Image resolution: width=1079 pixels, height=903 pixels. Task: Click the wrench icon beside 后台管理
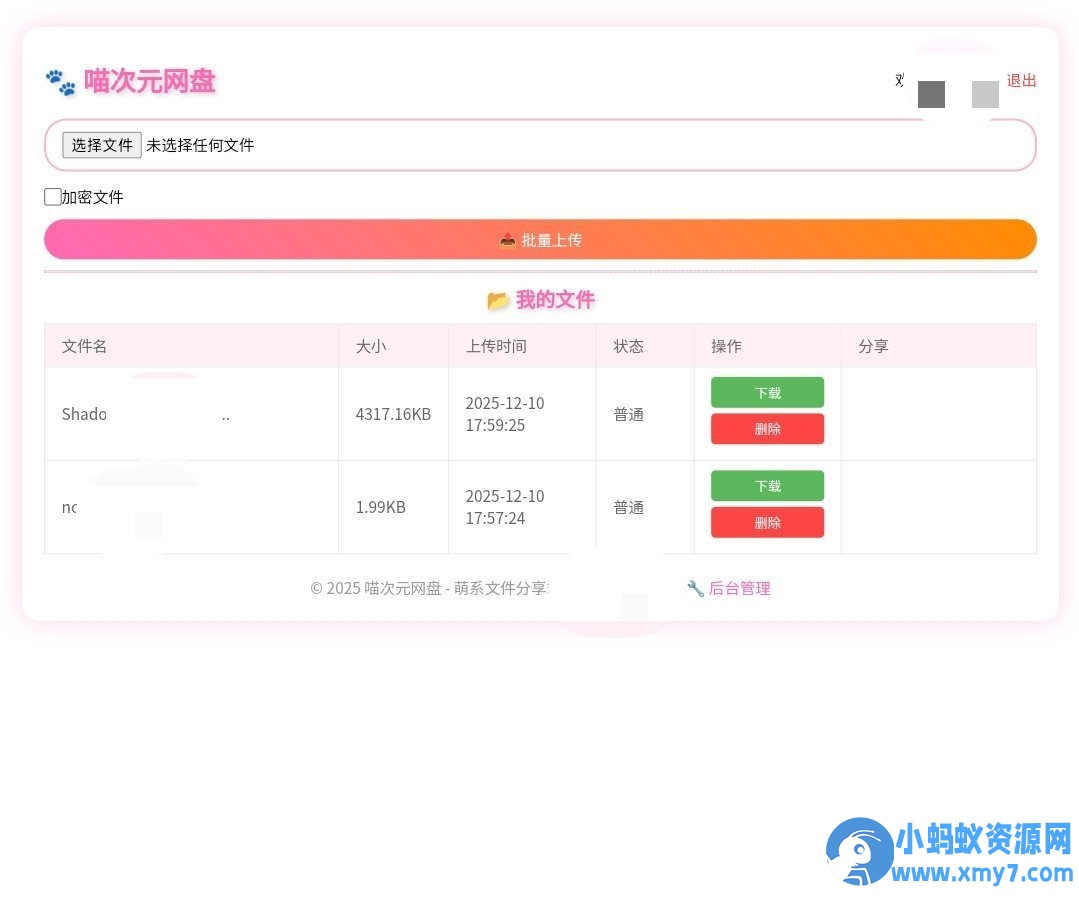tap(695, 588)
